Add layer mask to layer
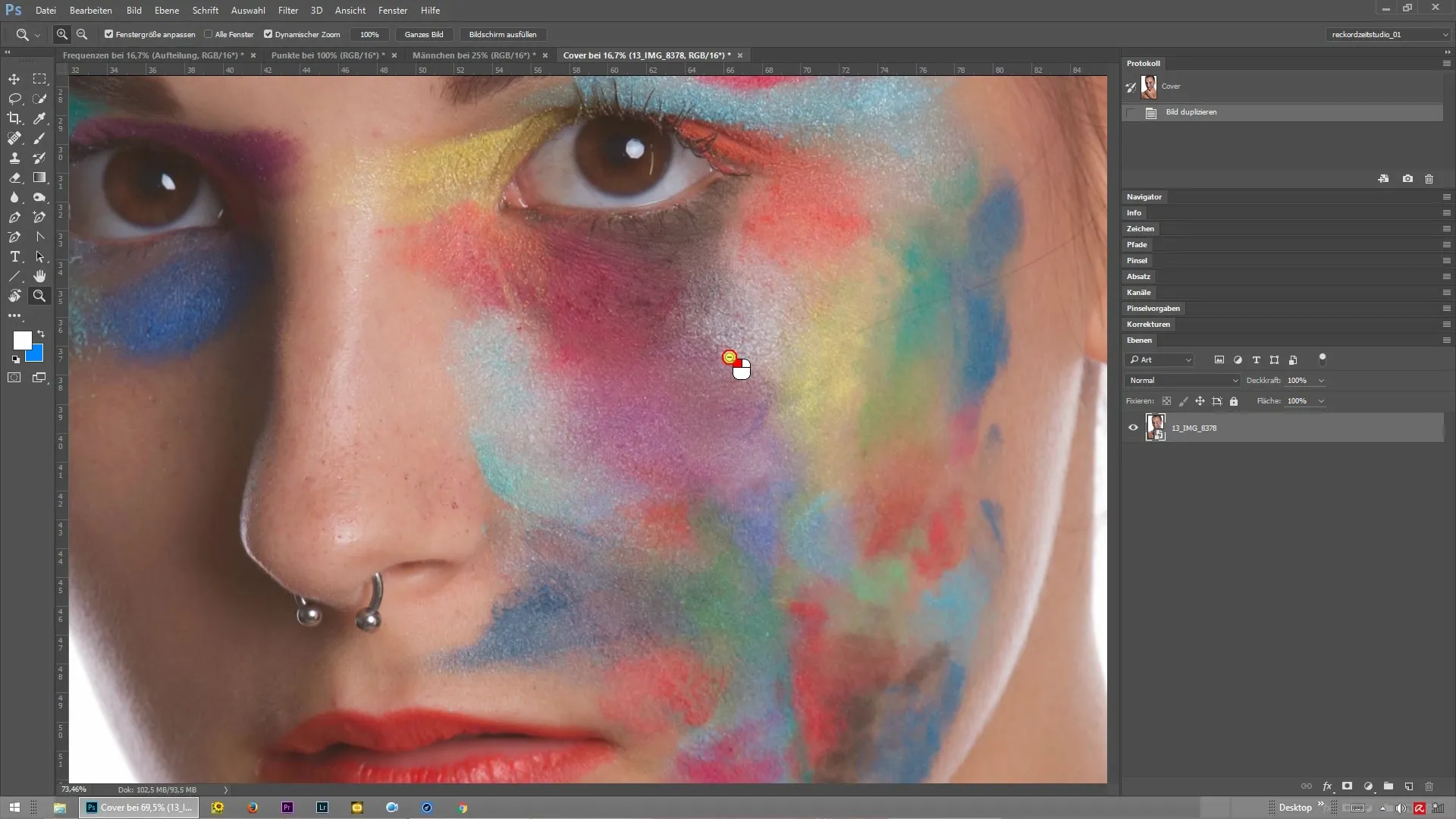 1347,786
